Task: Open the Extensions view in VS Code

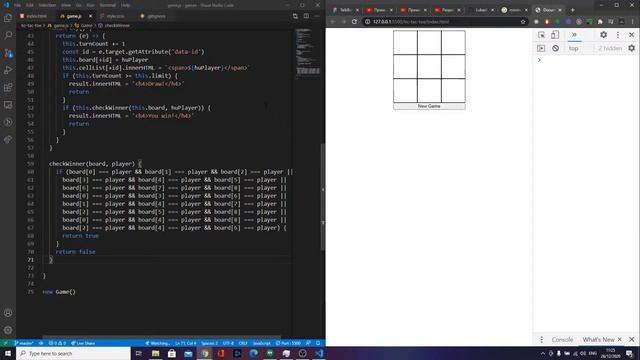Action: point(8,88)
